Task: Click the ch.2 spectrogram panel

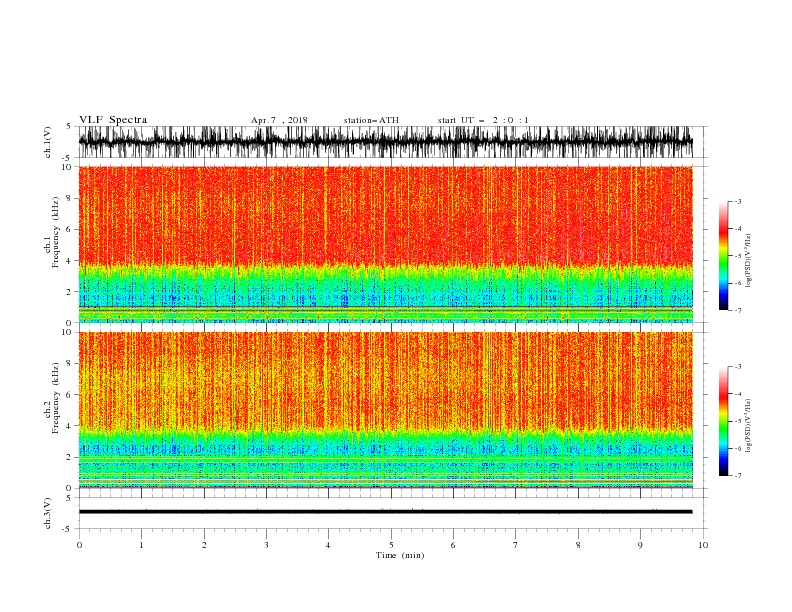Action: [385, 410]
